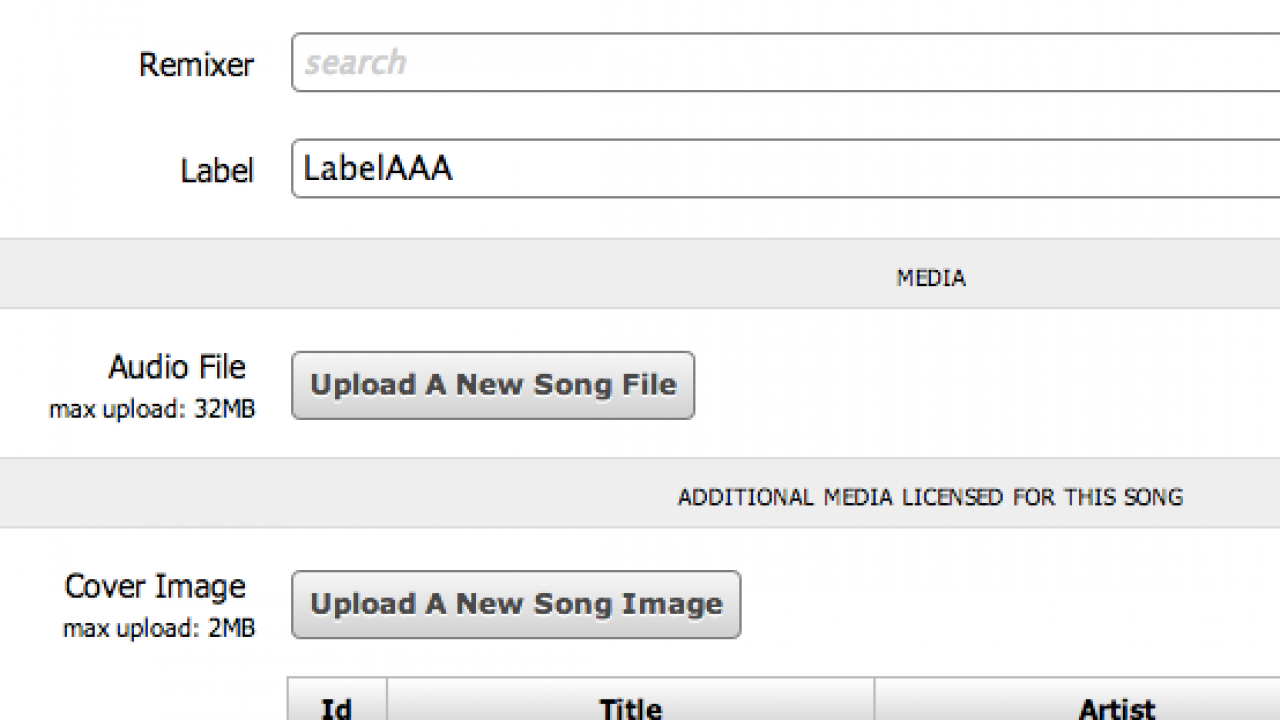Click the word Image in the Upload Song Image button
The height and width of the screenshot is (720, 1280).
pos(672,604)
